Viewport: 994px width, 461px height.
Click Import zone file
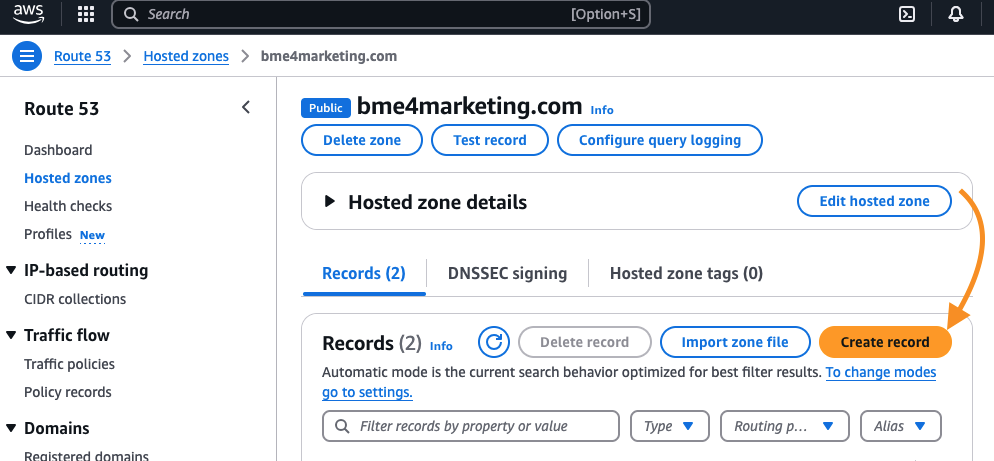pos(735,342)
